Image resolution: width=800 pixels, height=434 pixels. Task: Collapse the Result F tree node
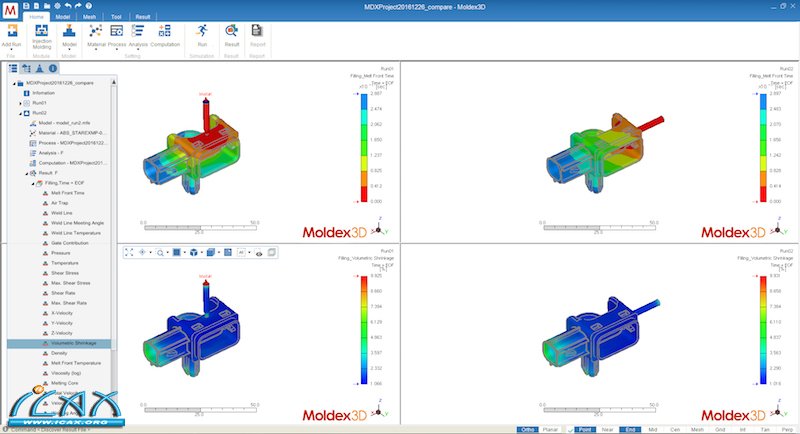pyautogui.click(x=27, y=173)
